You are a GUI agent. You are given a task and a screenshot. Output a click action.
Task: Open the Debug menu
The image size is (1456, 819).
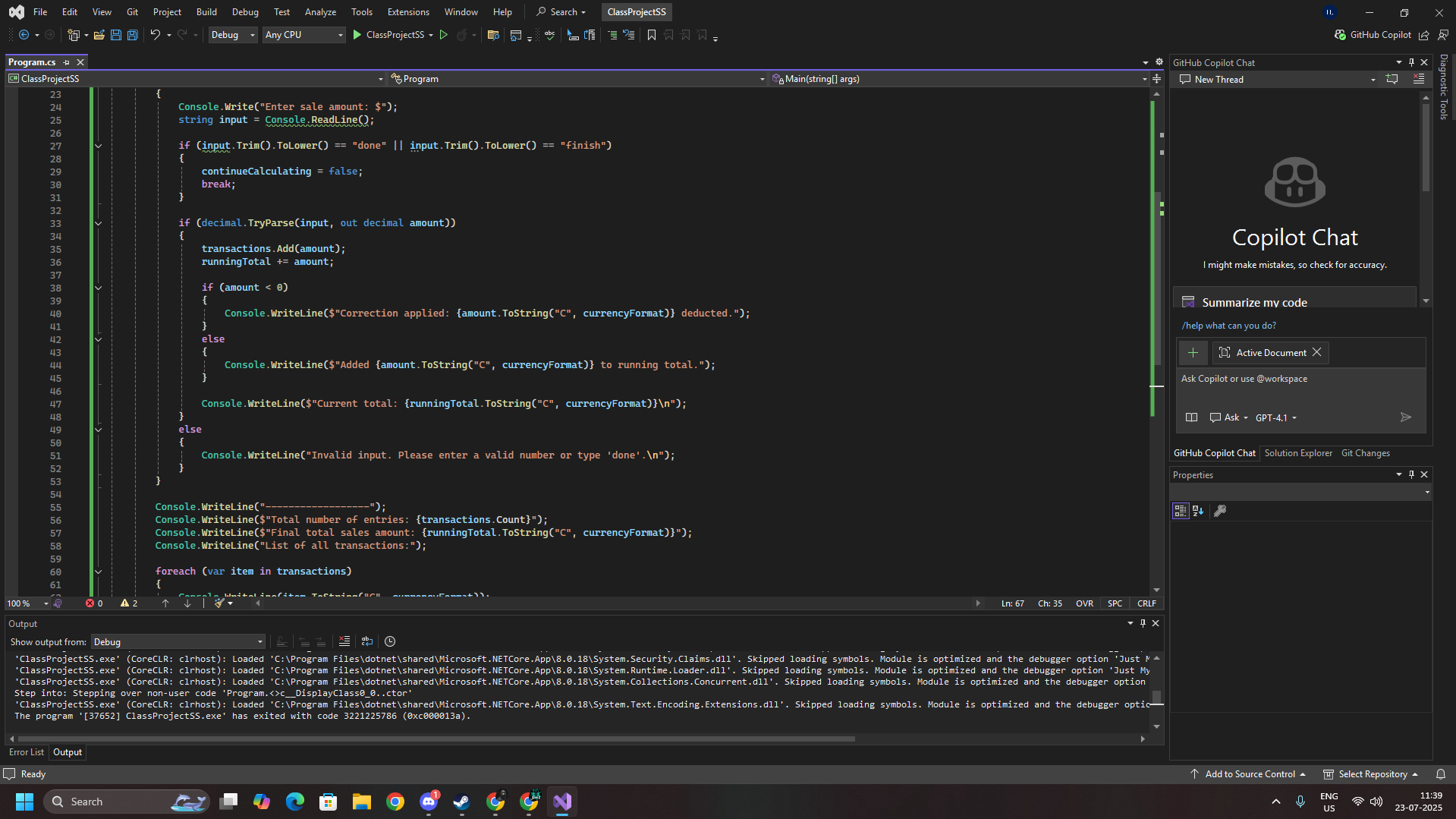[245, 12]
